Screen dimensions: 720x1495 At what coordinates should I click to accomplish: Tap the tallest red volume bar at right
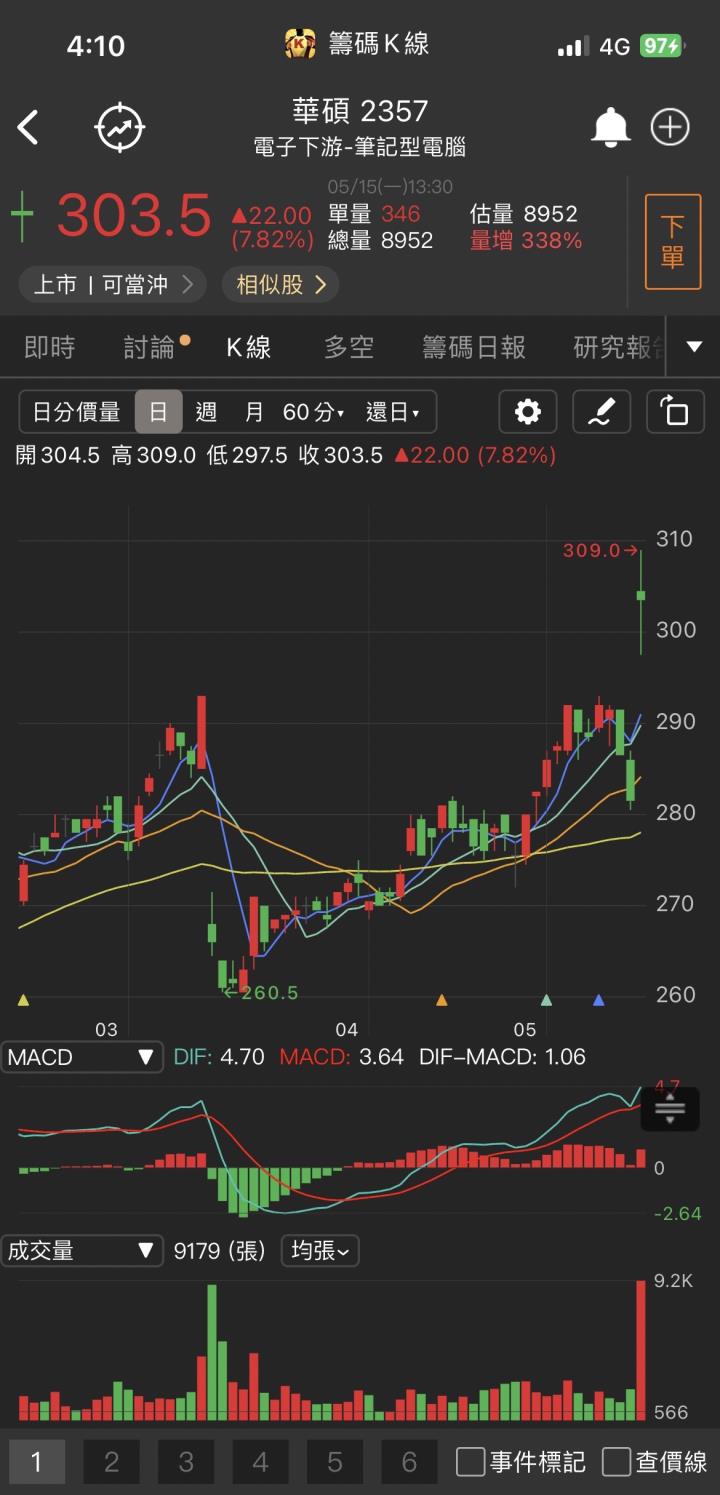coord(641,1350)
